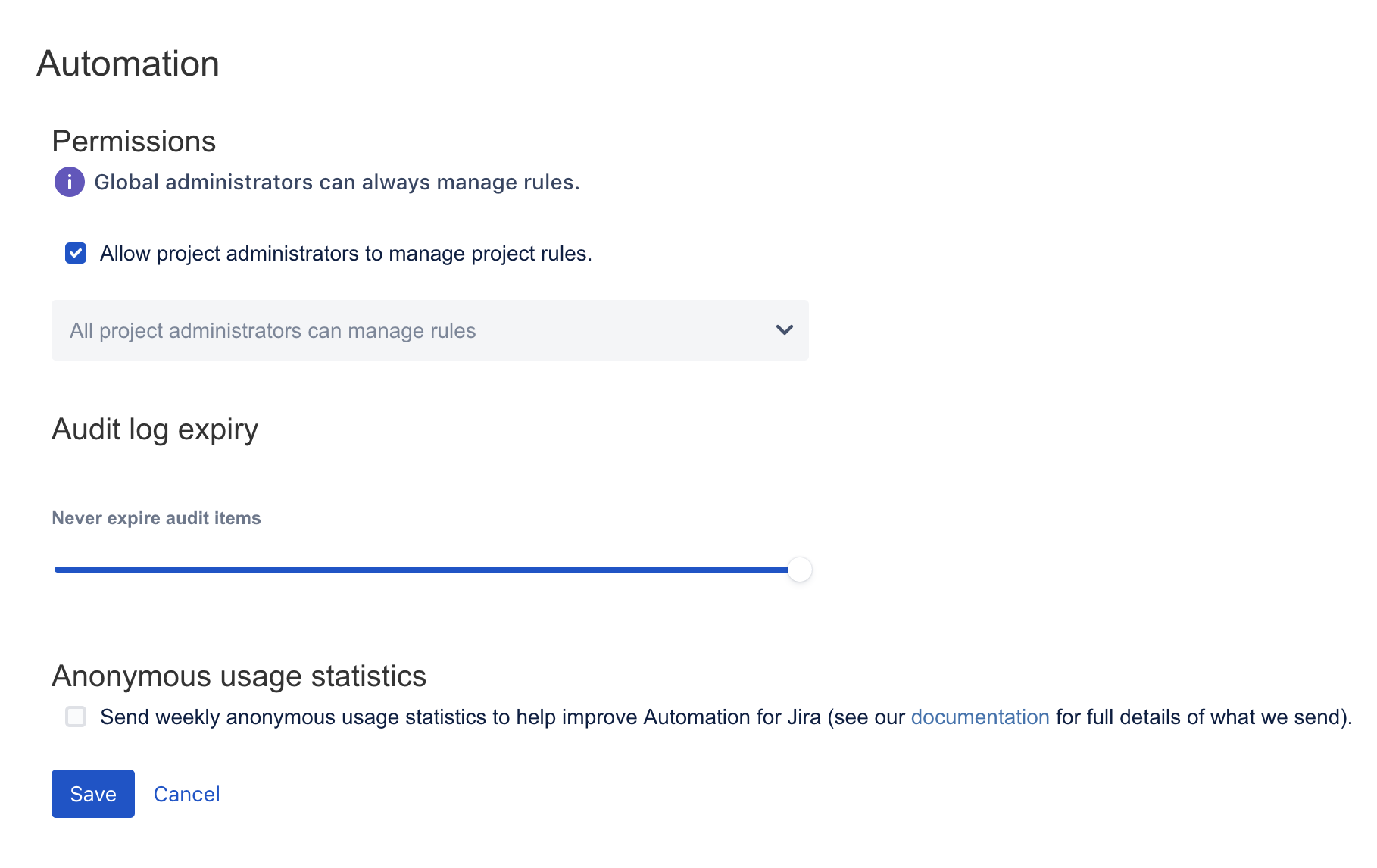
Task: Open the documentation link
Action: click(979, 717)
